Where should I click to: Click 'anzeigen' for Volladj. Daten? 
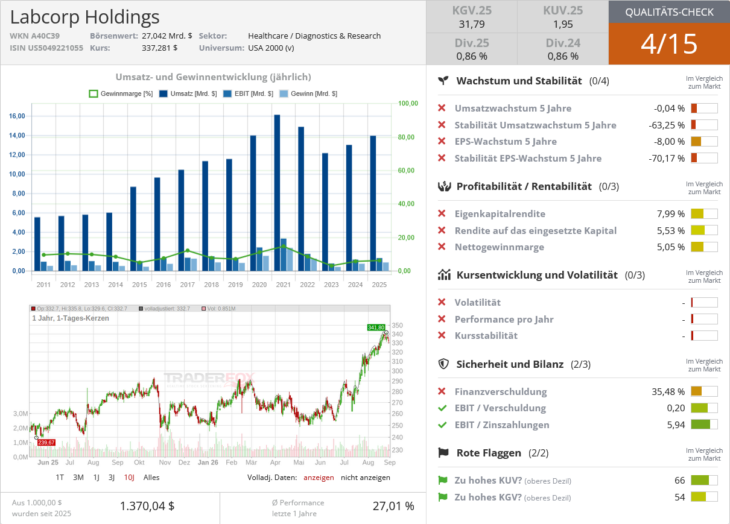pos(318,477)
